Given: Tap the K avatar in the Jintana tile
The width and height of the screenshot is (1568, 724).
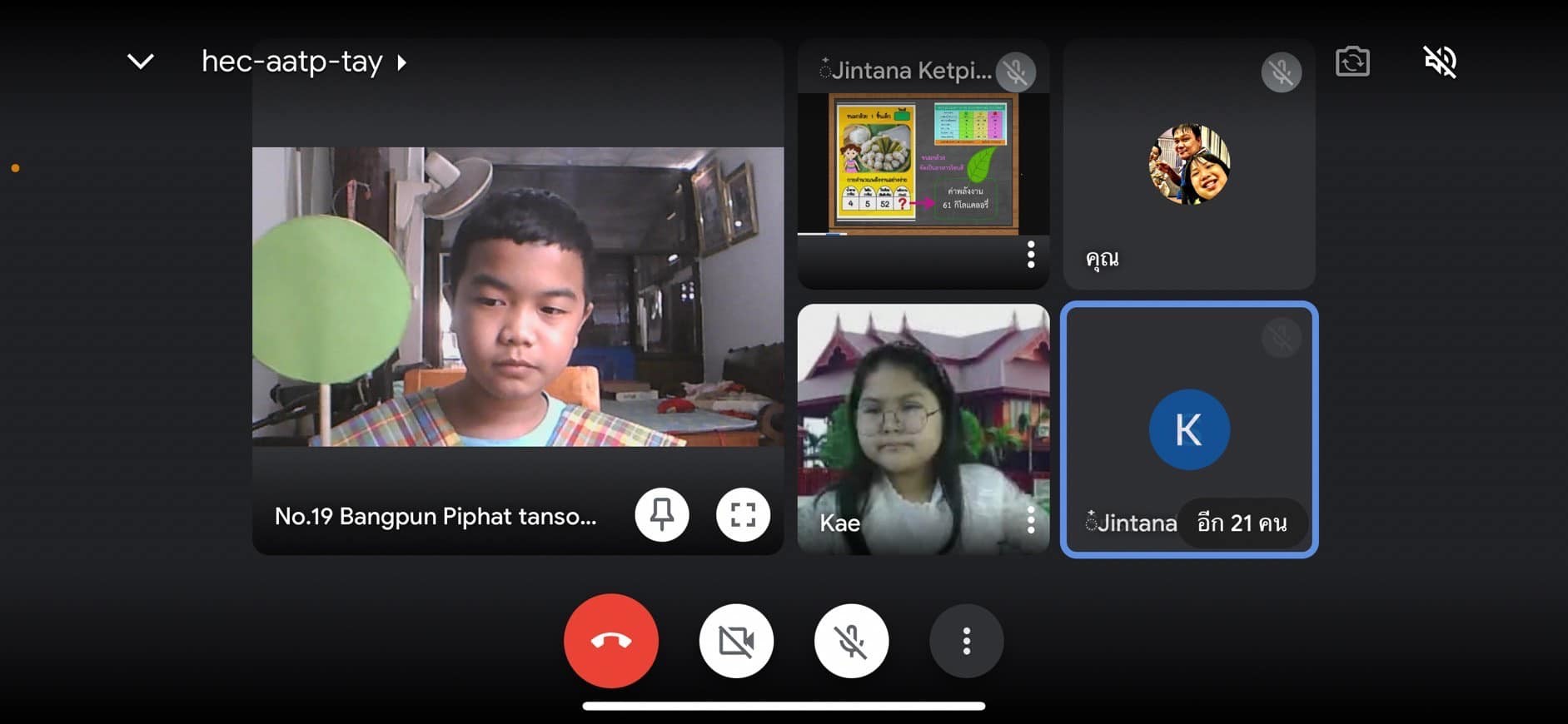Looking at the screenshot, I should point(1189,429).
